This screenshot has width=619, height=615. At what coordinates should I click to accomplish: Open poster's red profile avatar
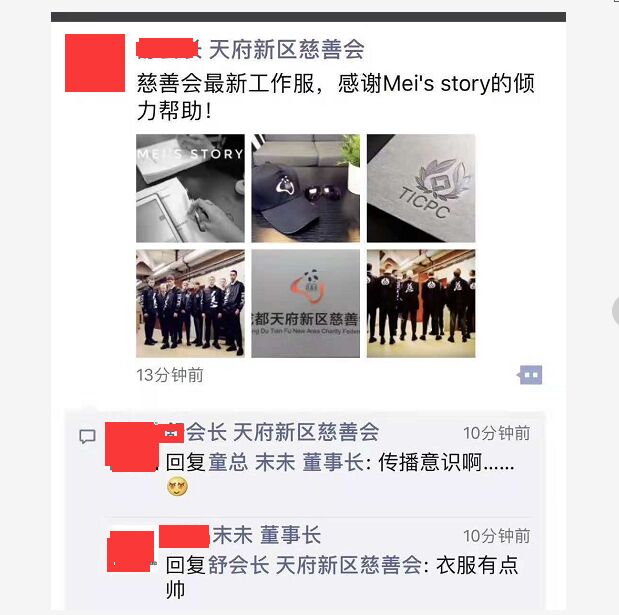(95, 63)
